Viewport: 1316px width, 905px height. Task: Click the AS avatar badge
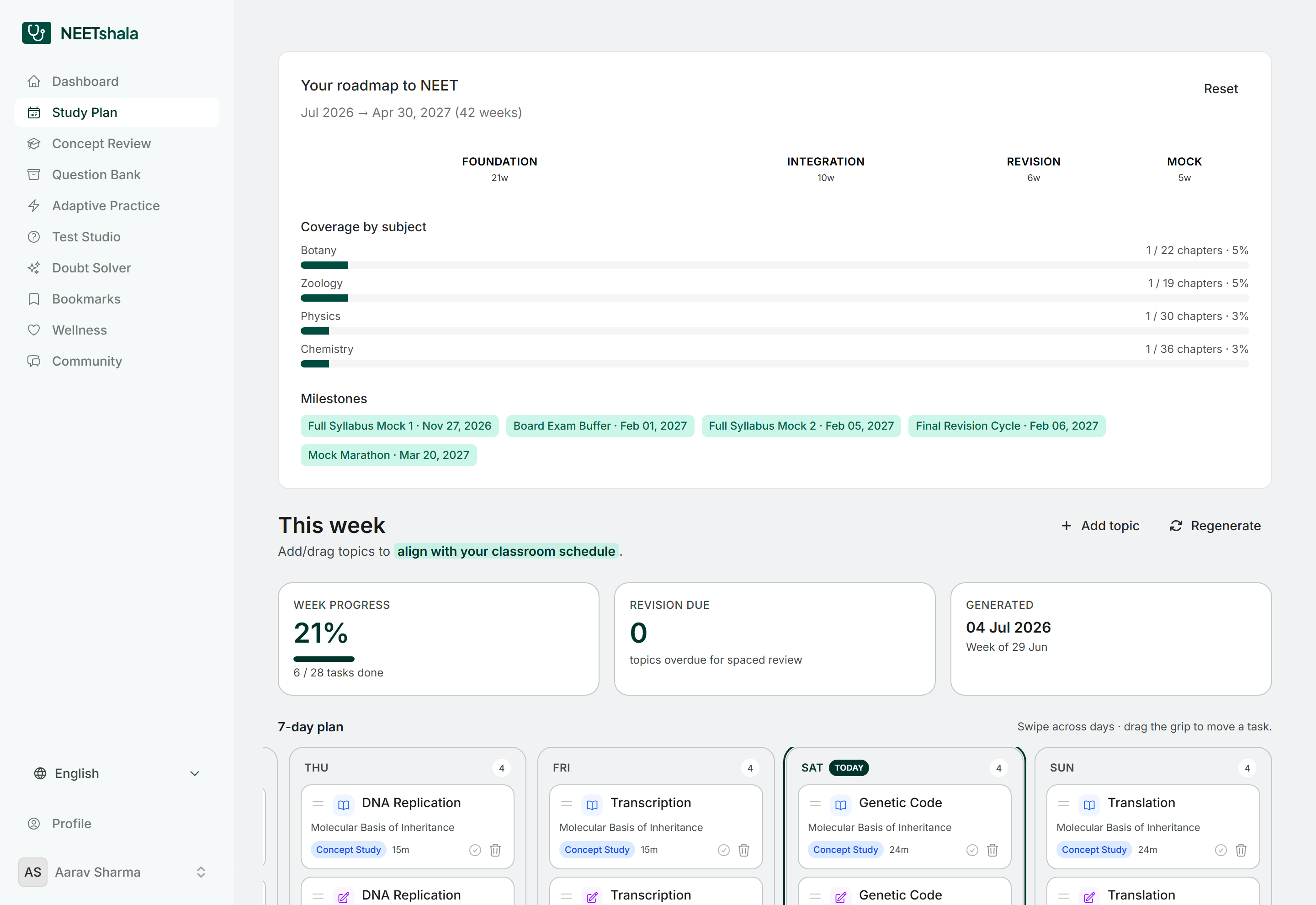coord(33,872)
